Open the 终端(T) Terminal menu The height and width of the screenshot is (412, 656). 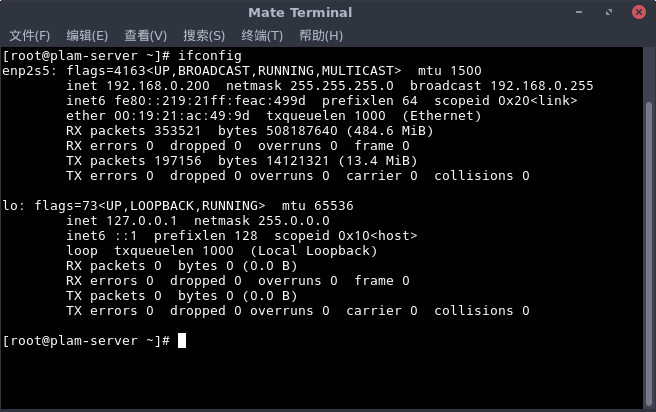pyautogui.click(x=262, y=35)
